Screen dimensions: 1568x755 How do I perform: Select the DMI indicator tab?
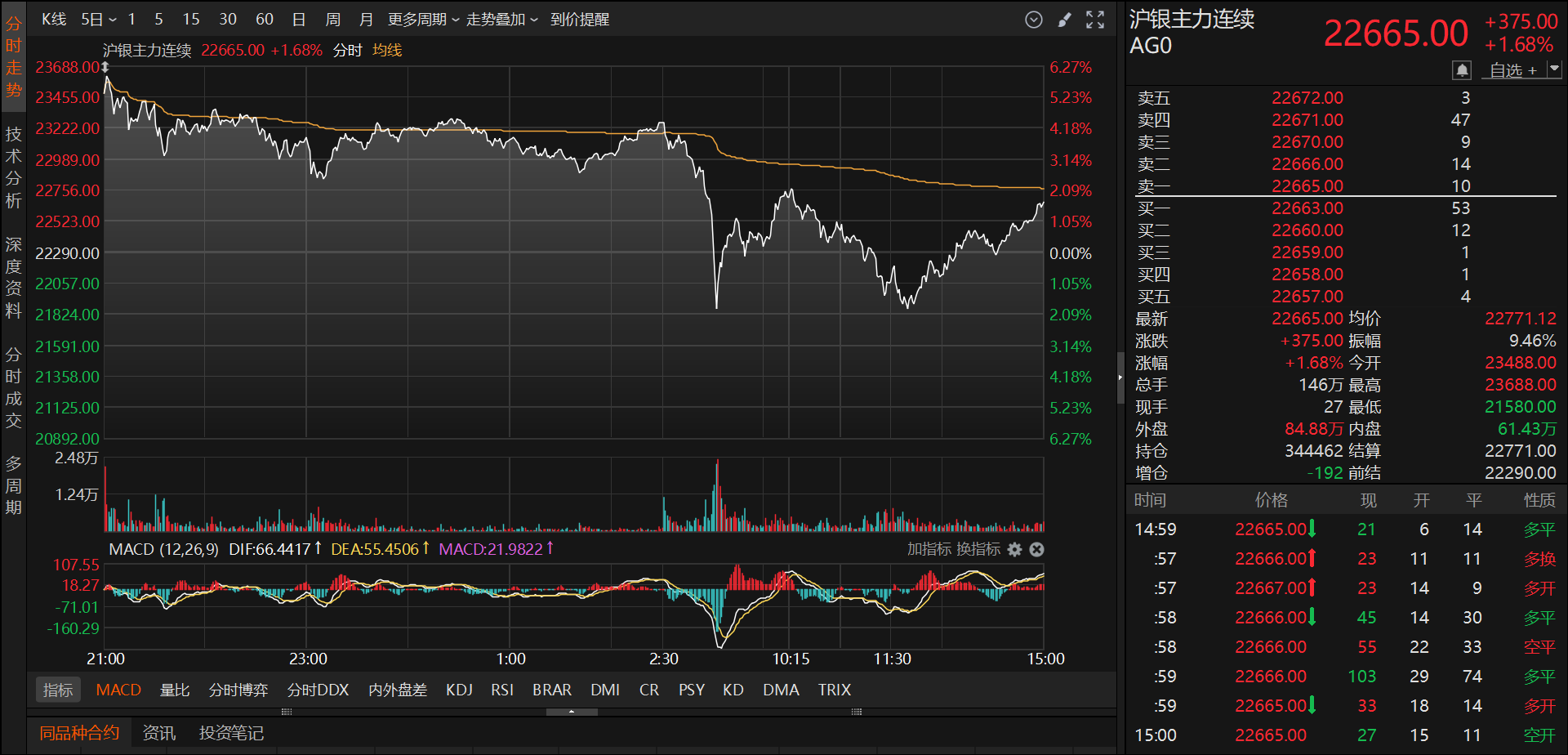(x=605, y=690)
